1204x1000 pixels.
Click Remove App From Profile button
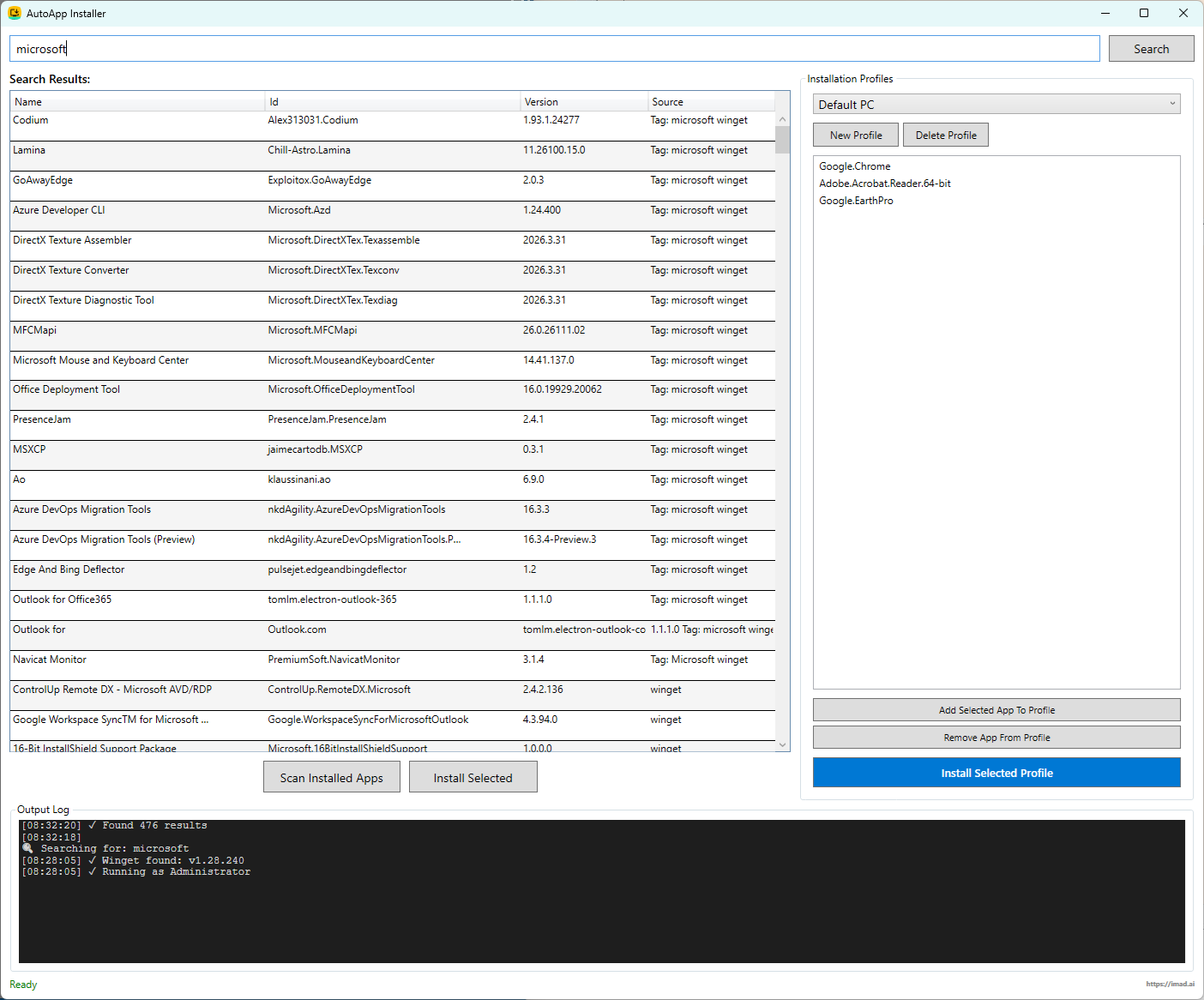996,738
